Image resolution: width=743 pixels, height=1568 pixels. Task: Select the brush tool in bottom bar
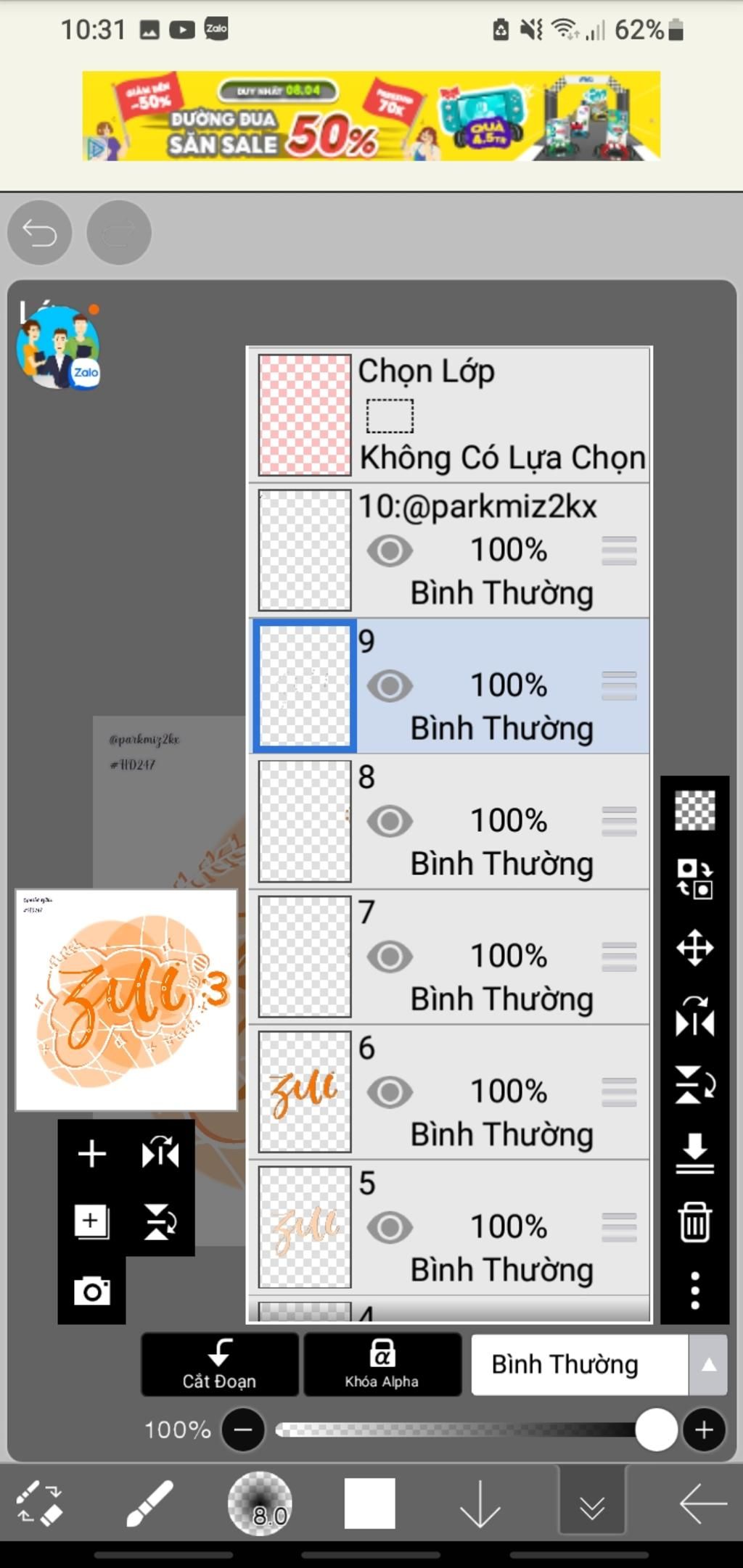149,1503
